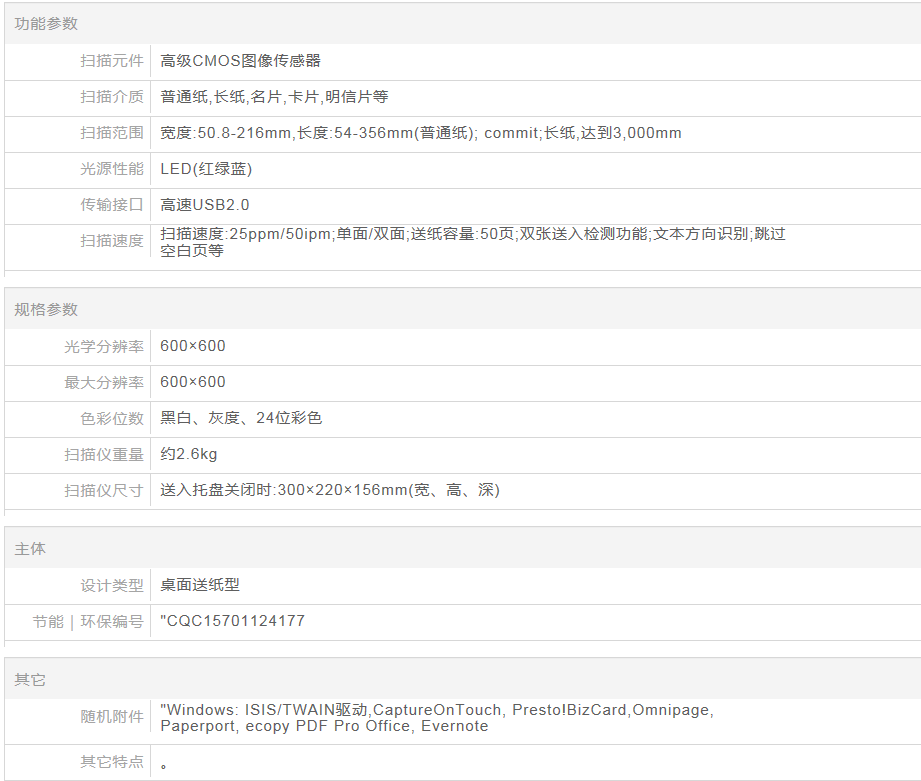Click the 规格参数 section header
Screen dimensions: 921x781
46,309
